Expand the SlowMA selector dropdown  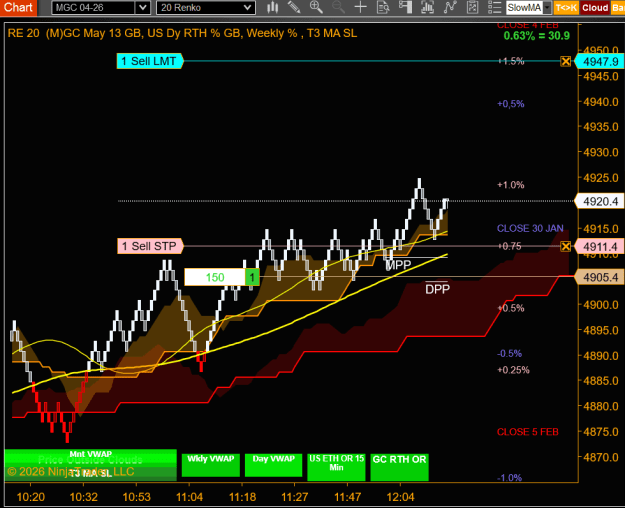point(547,8)
